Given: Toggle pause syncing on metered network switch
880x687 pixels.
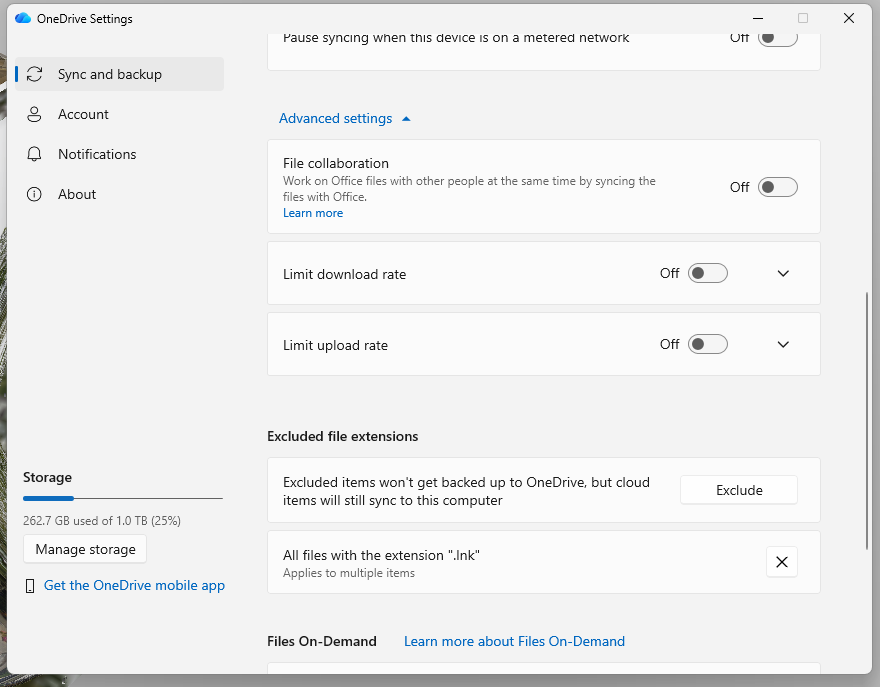Looking at the screenshot, I should (777, 38).
